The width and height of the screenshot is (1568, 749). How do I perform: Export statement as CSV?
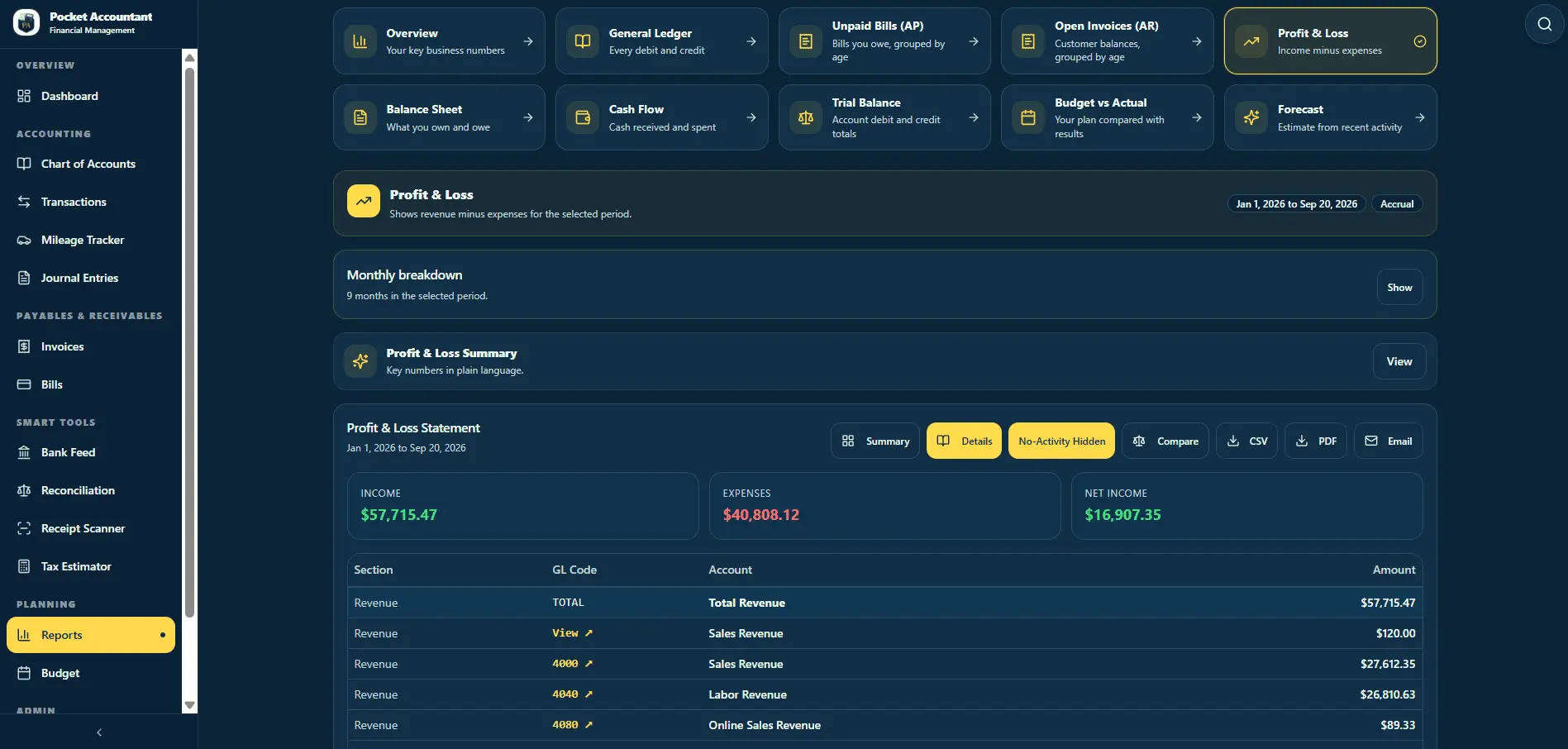point(1246,441)
